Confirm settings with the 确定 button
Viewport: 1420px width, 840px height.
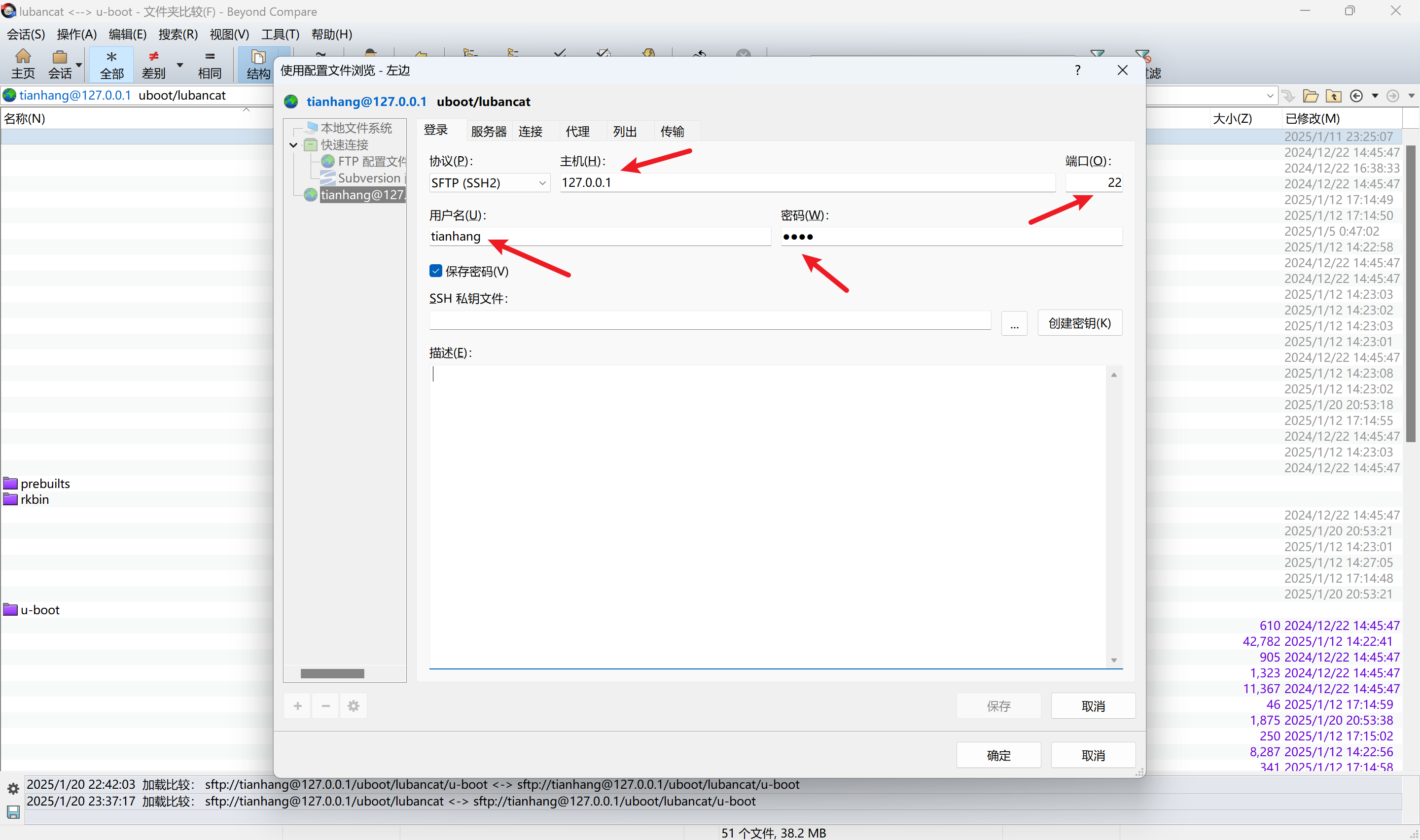click(998, 755)
